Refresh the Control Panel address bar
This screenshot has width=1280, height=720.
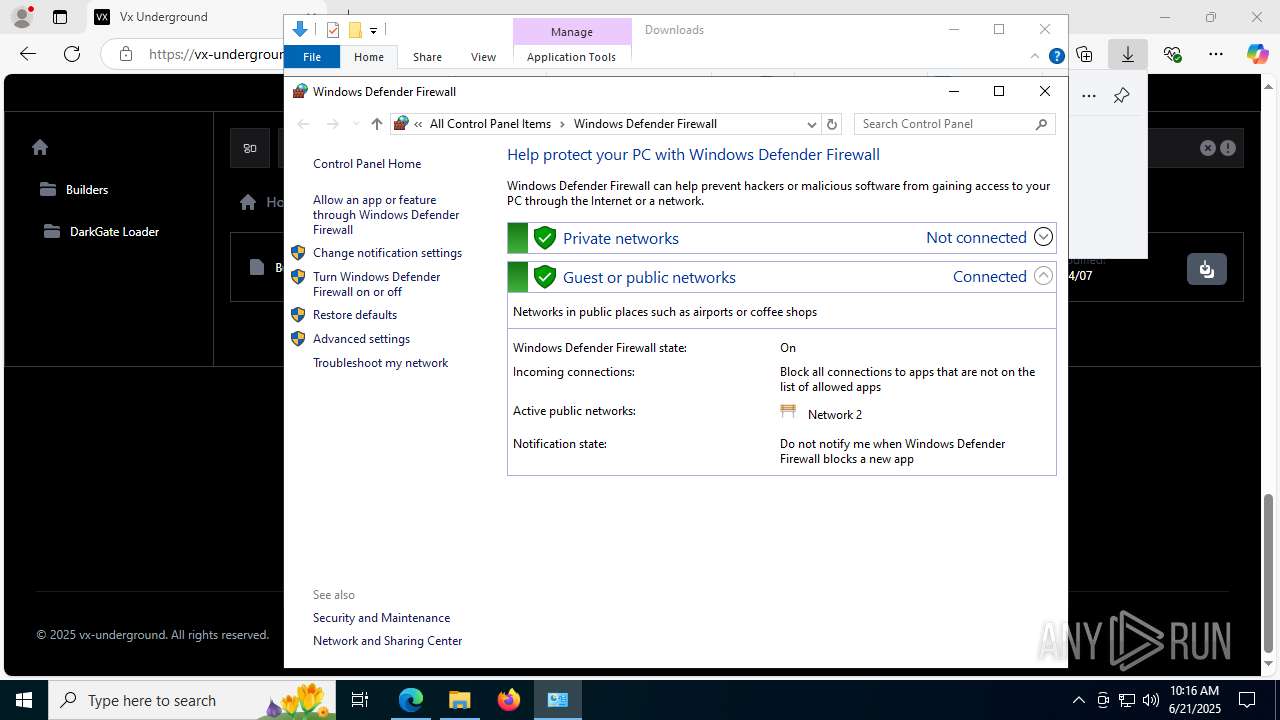[831, 124]
